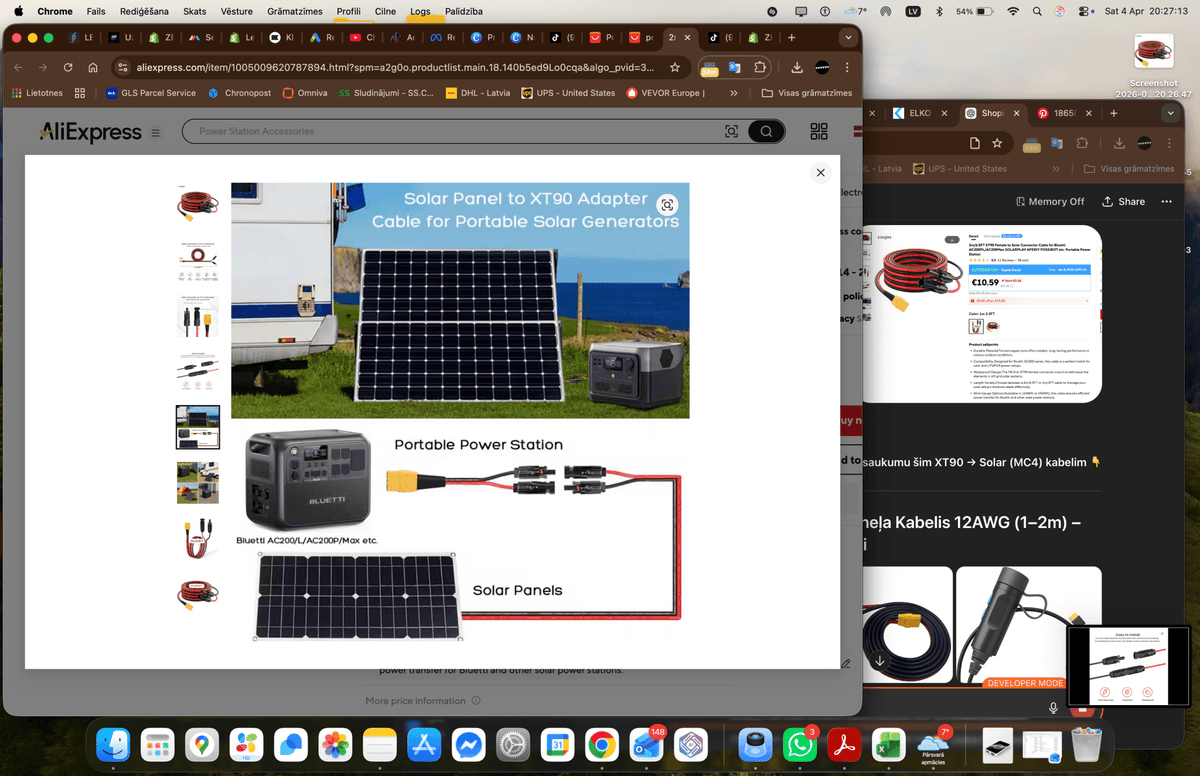Image resolution: width=1200 pixels, height=776 pixels.
Task: Click the AliExpress logo
Action: [x=90, y=131]
